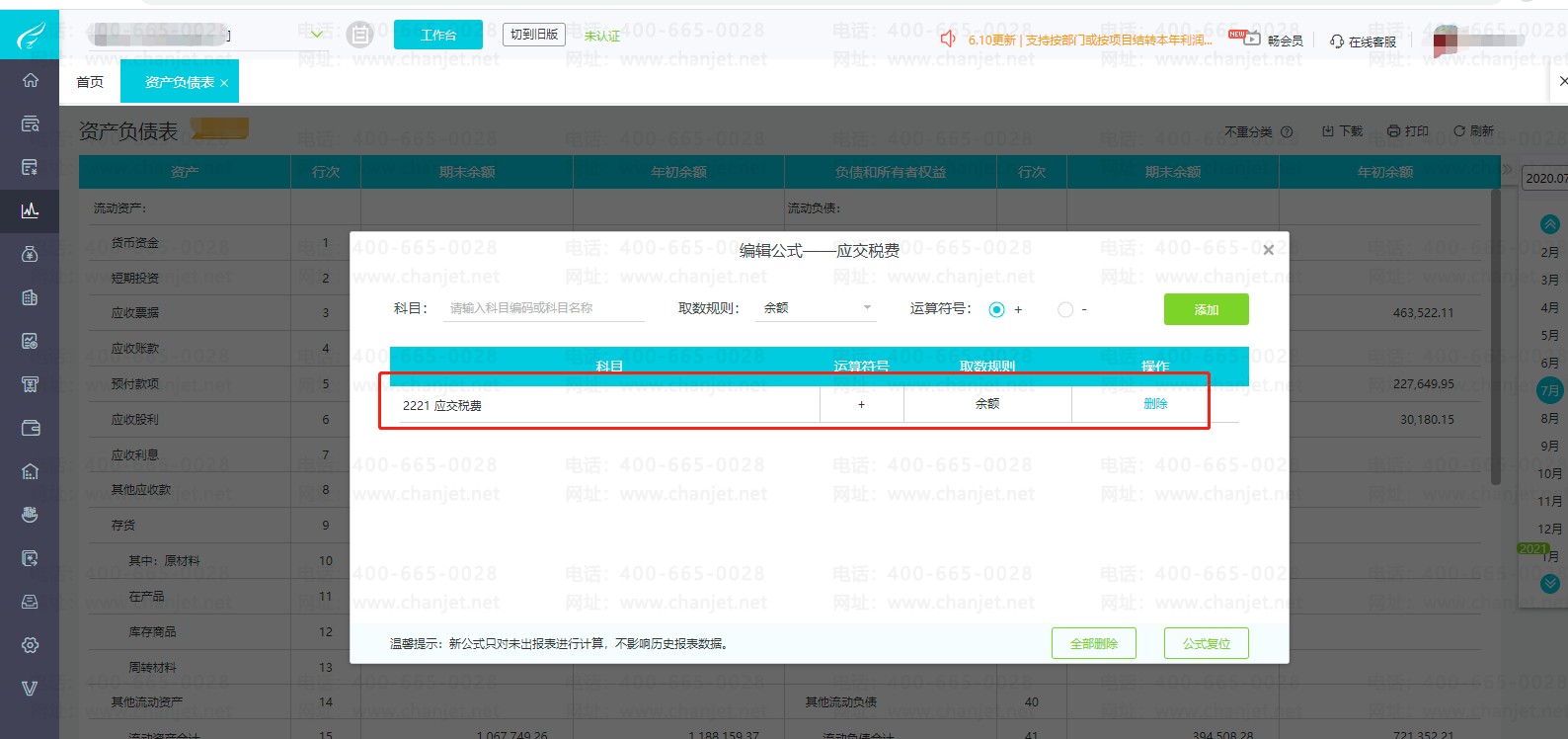Open 在线客服 headset support icon
Viewport: 1568px width, 739px height.
pos(1337,41)
